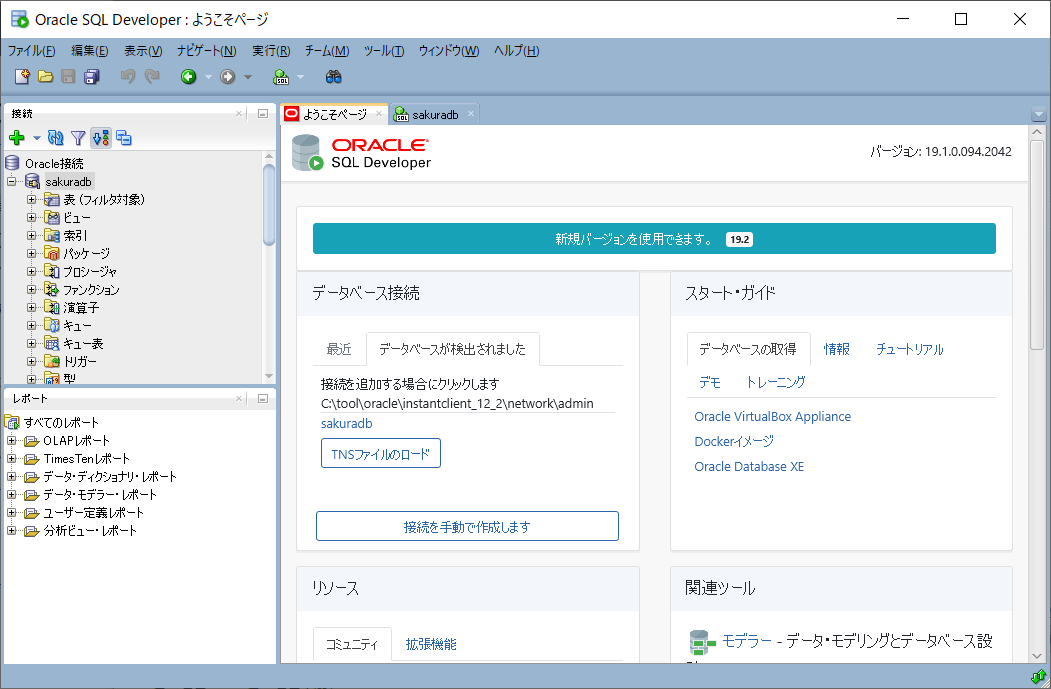Click the Undo arrow icon
Screen dimensions: 1051x689
pos(127,76)
